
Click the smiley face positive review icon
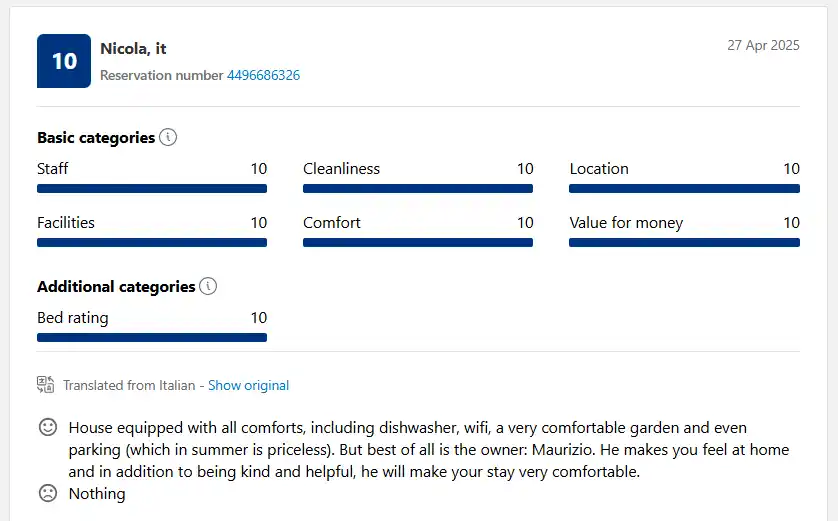click(48, 427)
